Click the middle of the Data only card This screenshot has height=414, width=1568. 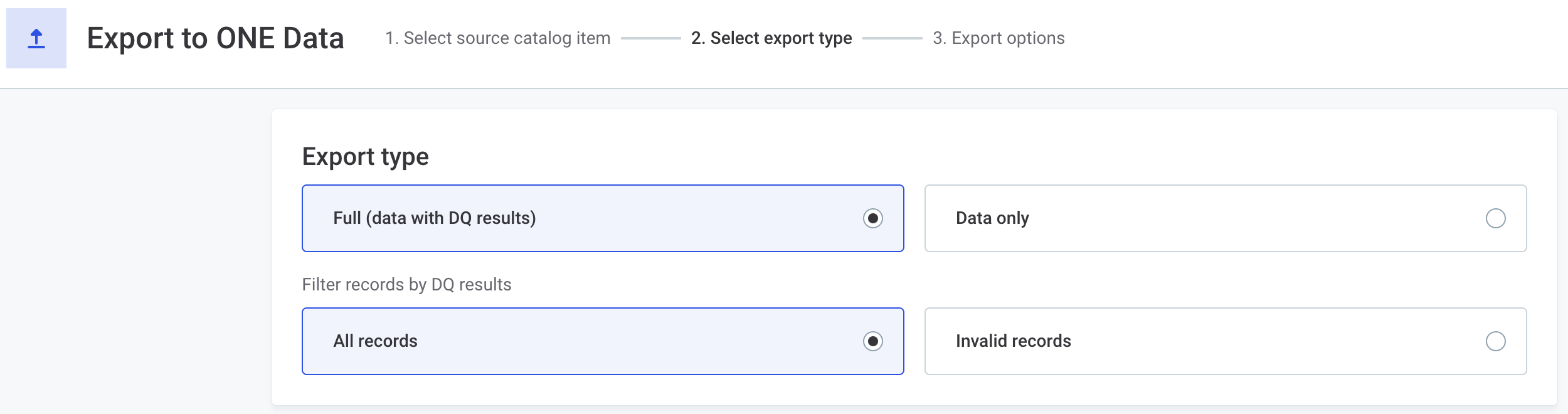coord(1226,218)
